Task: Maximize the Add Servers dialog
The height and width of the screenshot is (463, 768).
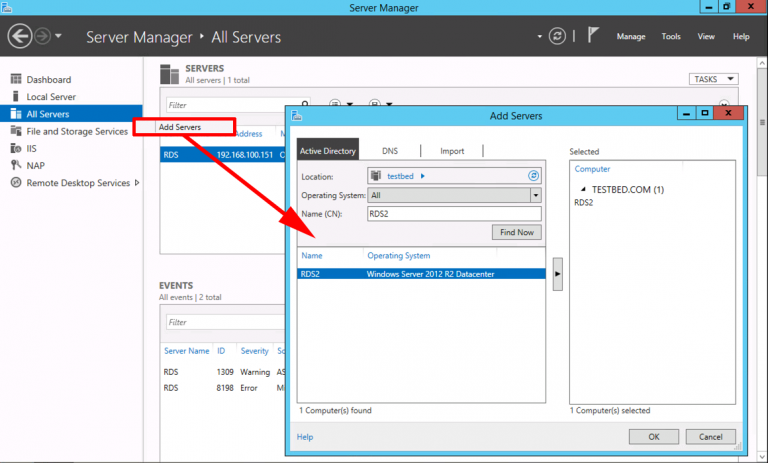Action: click(x=704, y=113)
